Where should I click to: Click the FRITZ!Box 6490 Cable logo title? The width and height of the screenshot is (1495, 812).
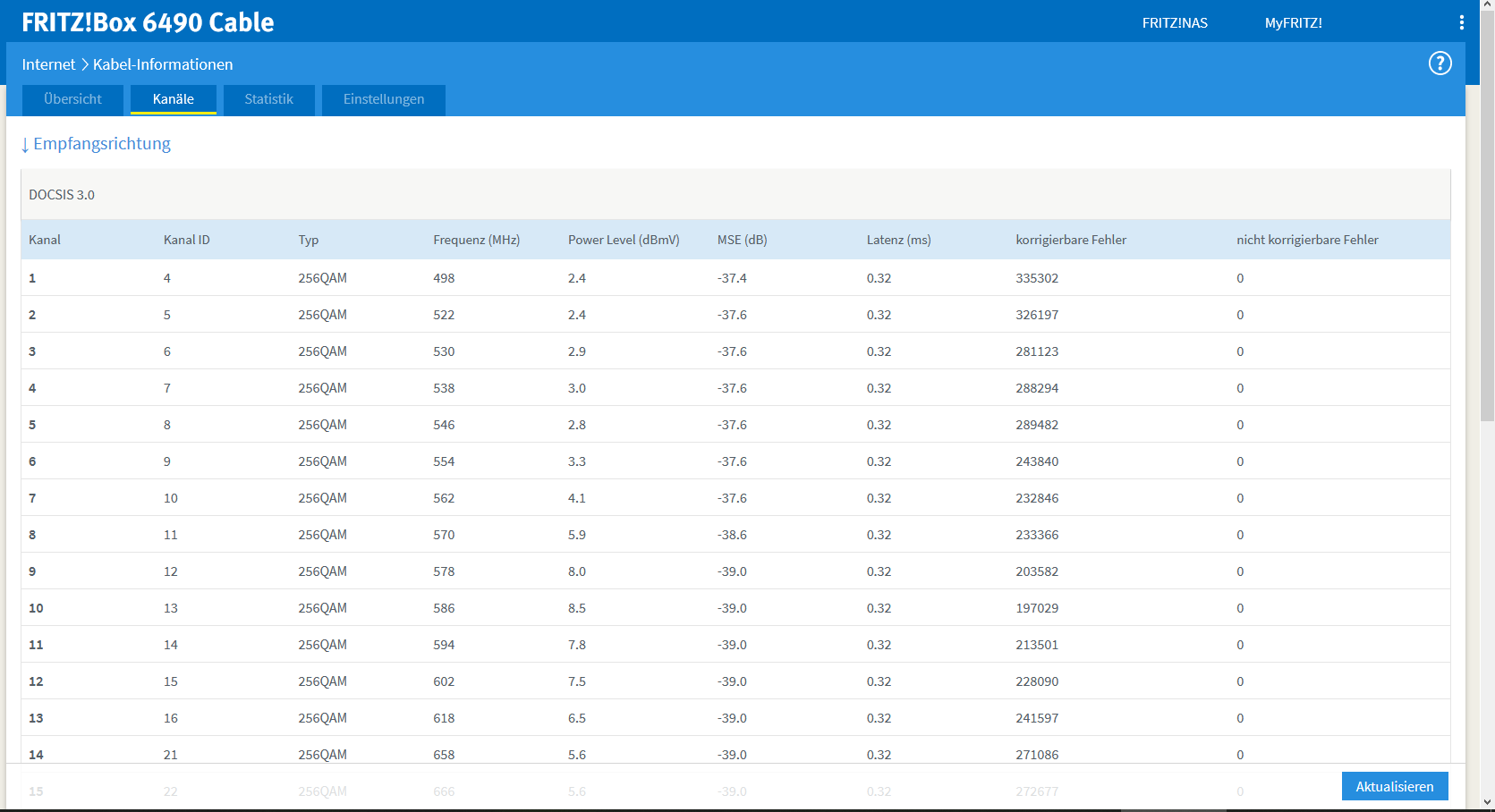[148, 22]
